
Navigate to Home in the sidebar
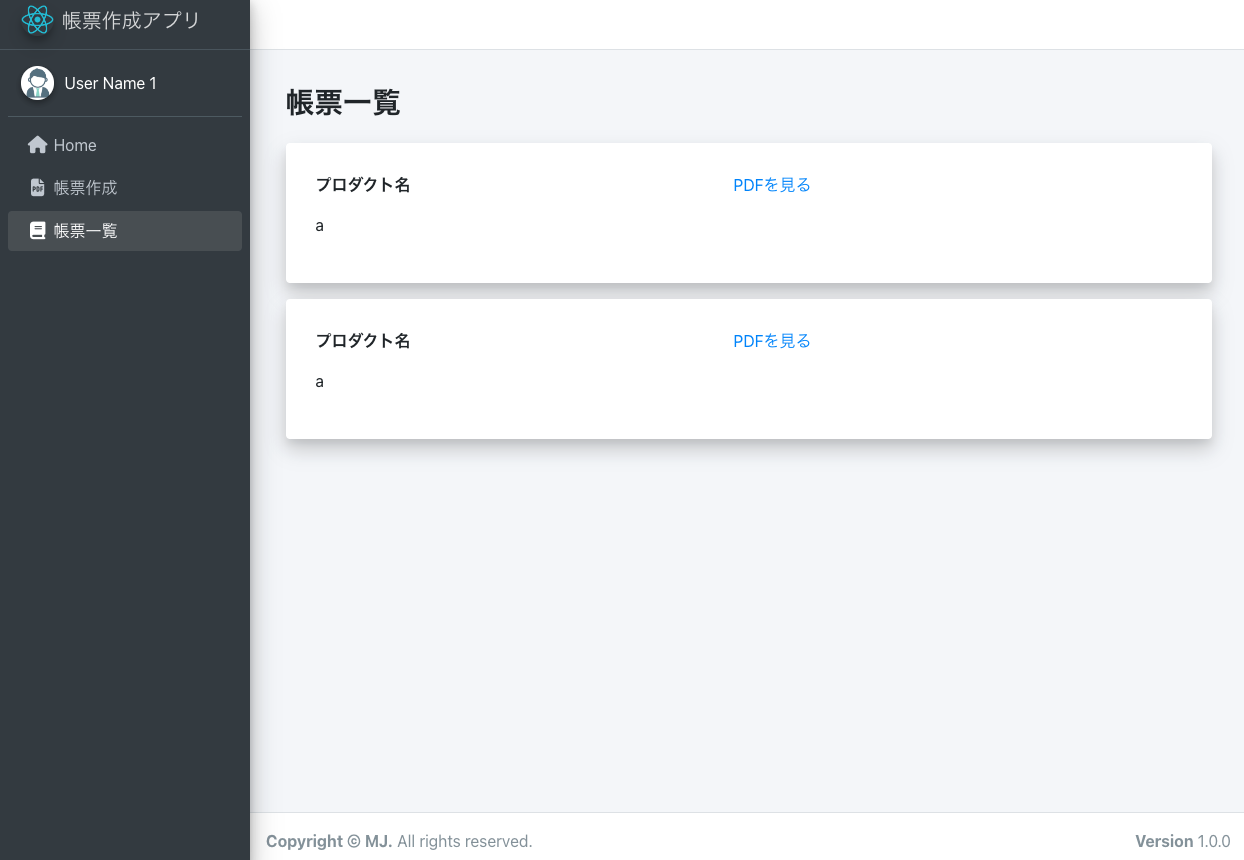coord(76,144)
